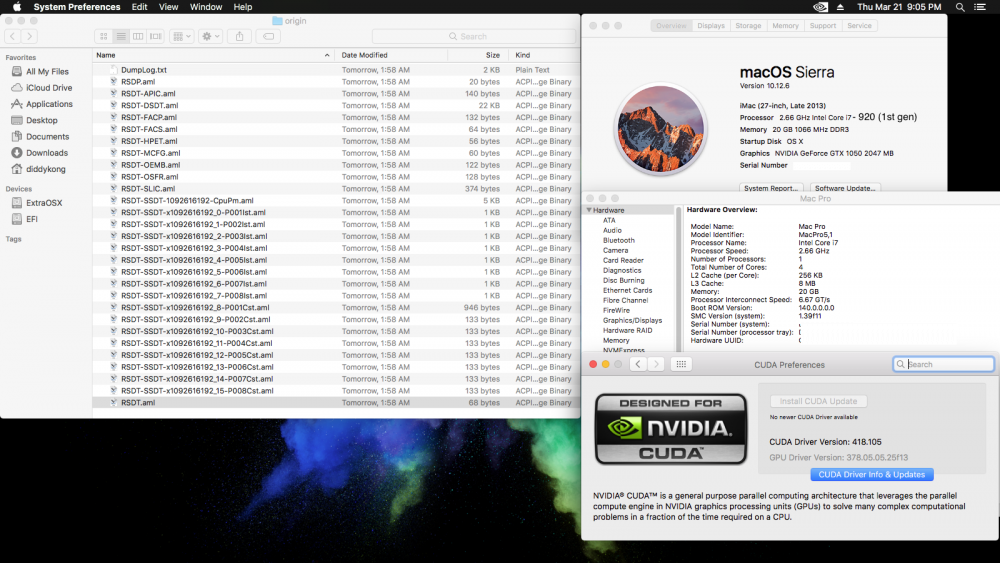
Task: Click the Software Update button
Action: pyautogui.click(x=845, y=188)
